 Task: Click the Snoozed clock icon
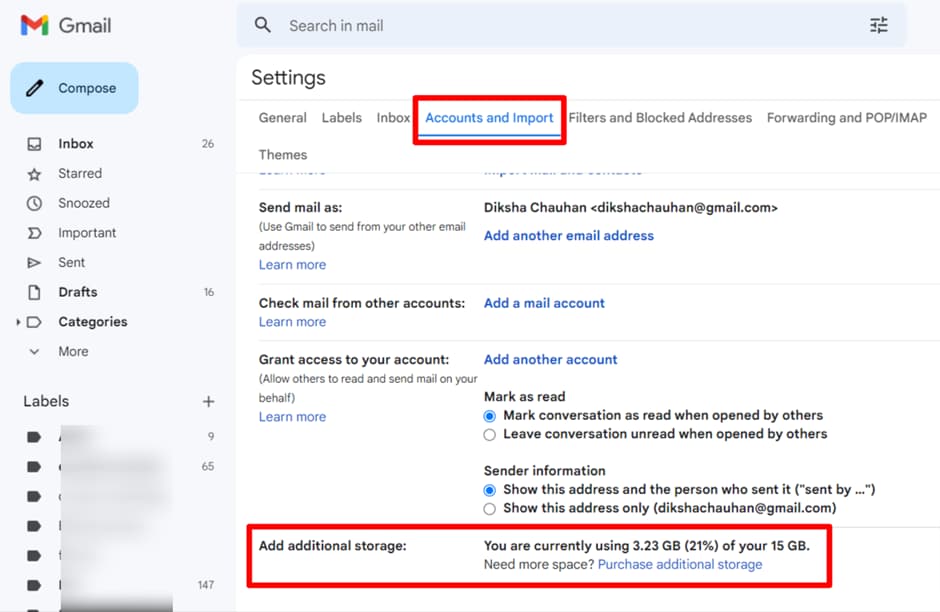point(34,203)
